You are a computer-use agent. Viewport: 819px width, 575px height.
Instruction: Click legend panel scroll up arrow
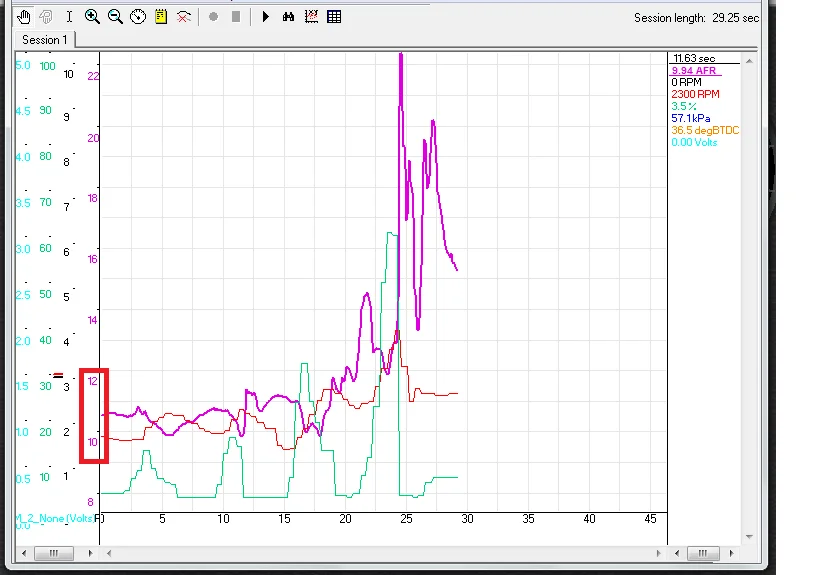(750, 61)
